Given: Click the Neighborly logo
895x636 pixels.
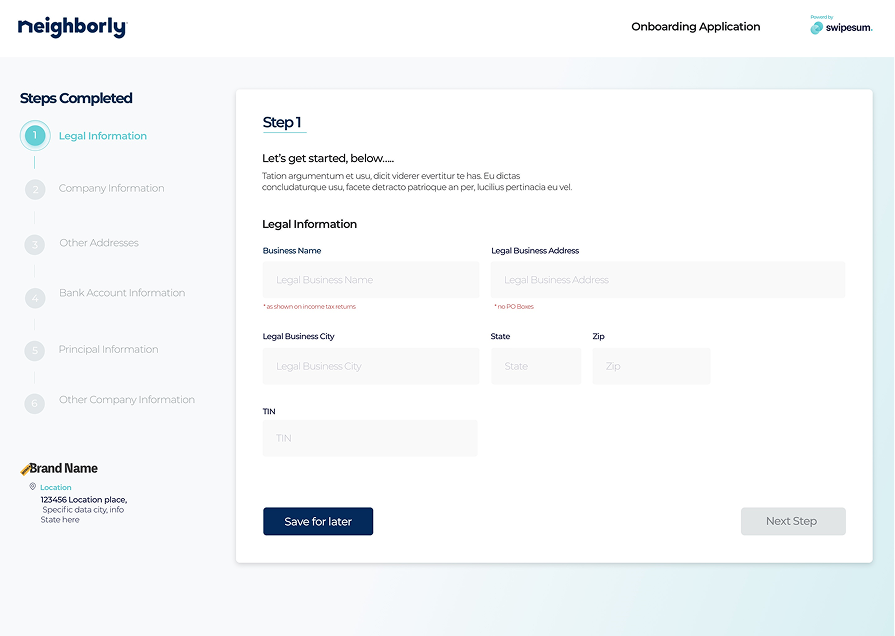Looking at the screenshot, I should [72, 28].
